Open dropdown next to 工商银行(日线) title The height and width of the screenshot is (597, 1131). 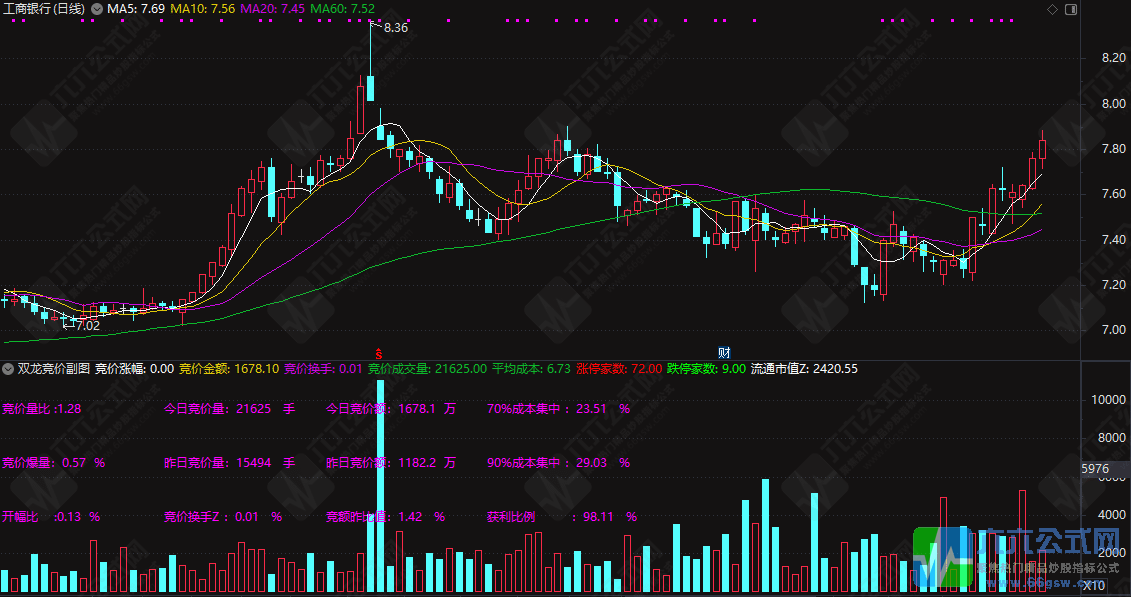[96, 9]
